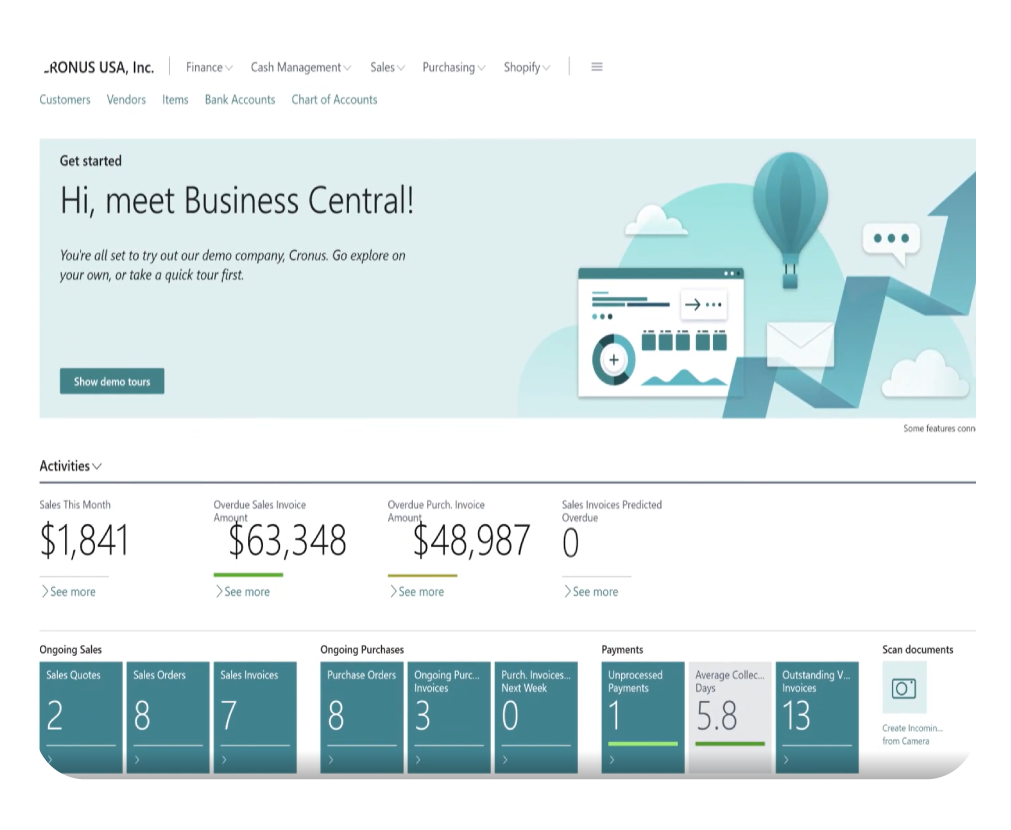
Task: Click the CRONUS USA, Inc. company name
Action: tap(99, 67)
